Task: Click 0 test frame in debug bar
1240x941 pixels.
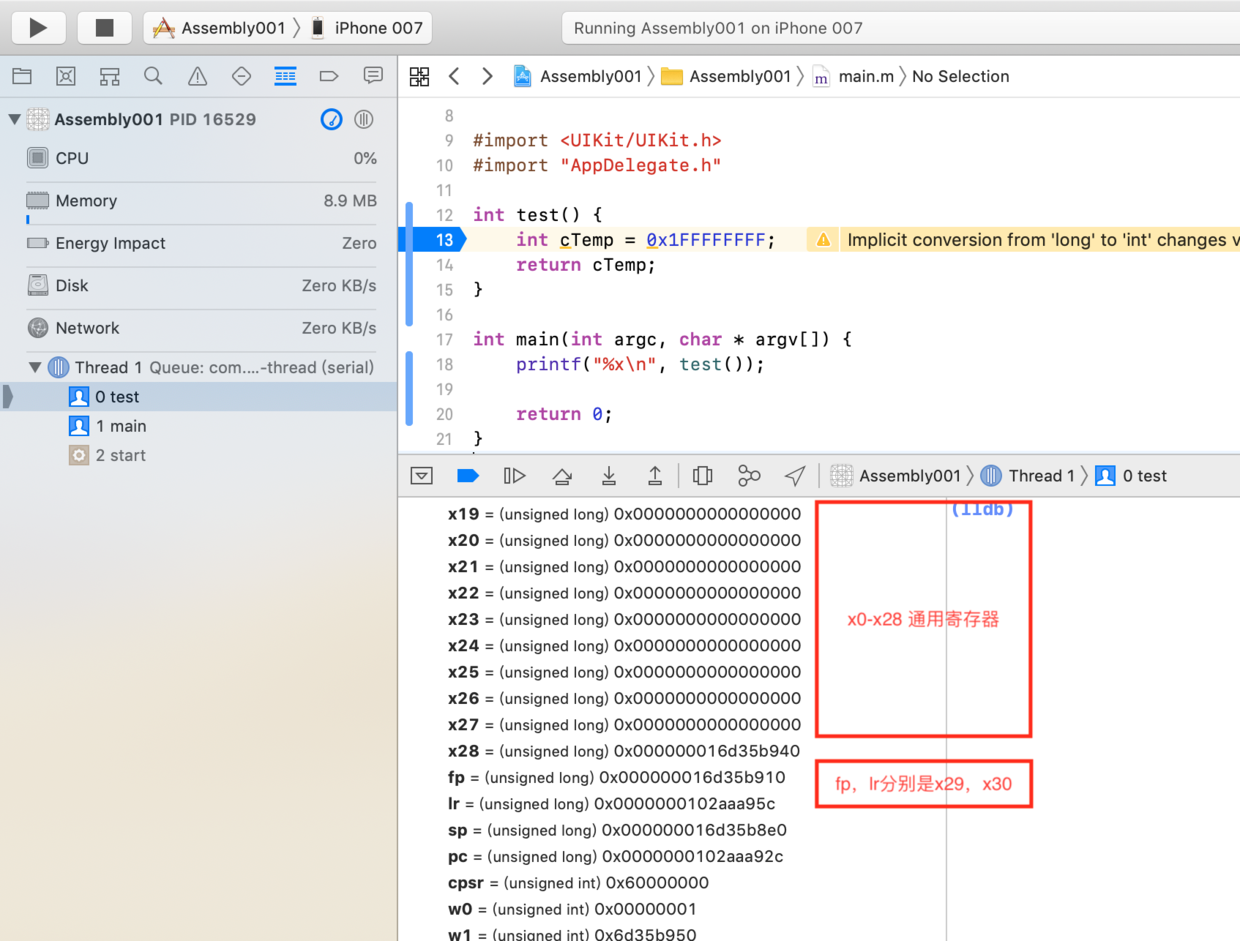Action: pyautogui.click(x=1131, y=476)
